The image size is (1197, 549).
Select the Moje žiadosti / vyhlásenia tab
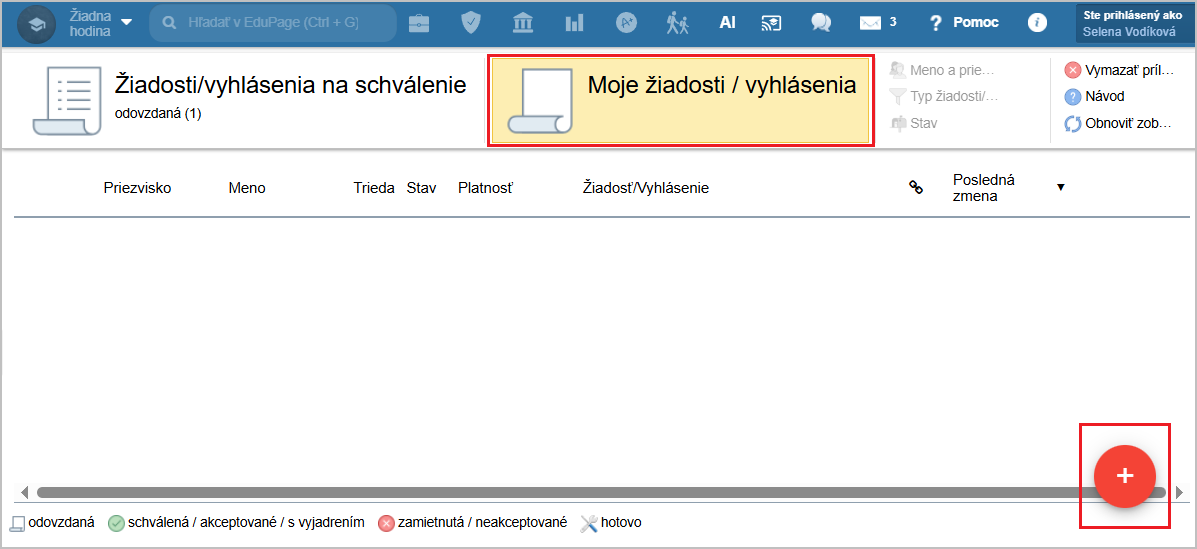pos(681,100)
